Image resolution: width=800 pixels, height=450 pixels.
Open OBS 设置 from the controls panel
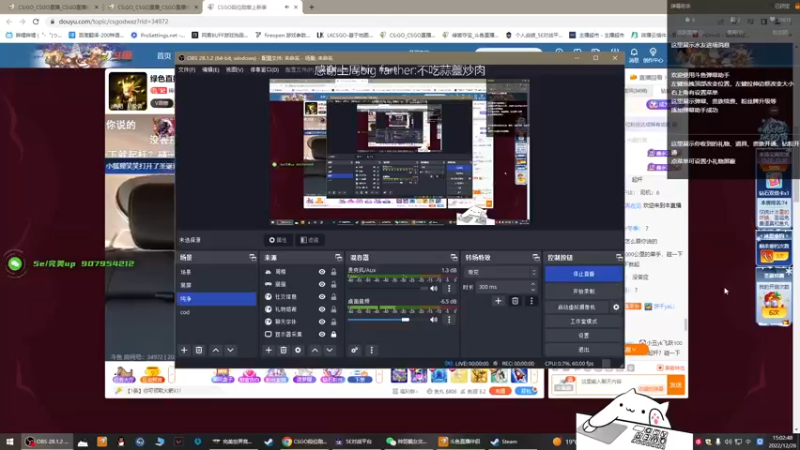[x=584, y=336]
